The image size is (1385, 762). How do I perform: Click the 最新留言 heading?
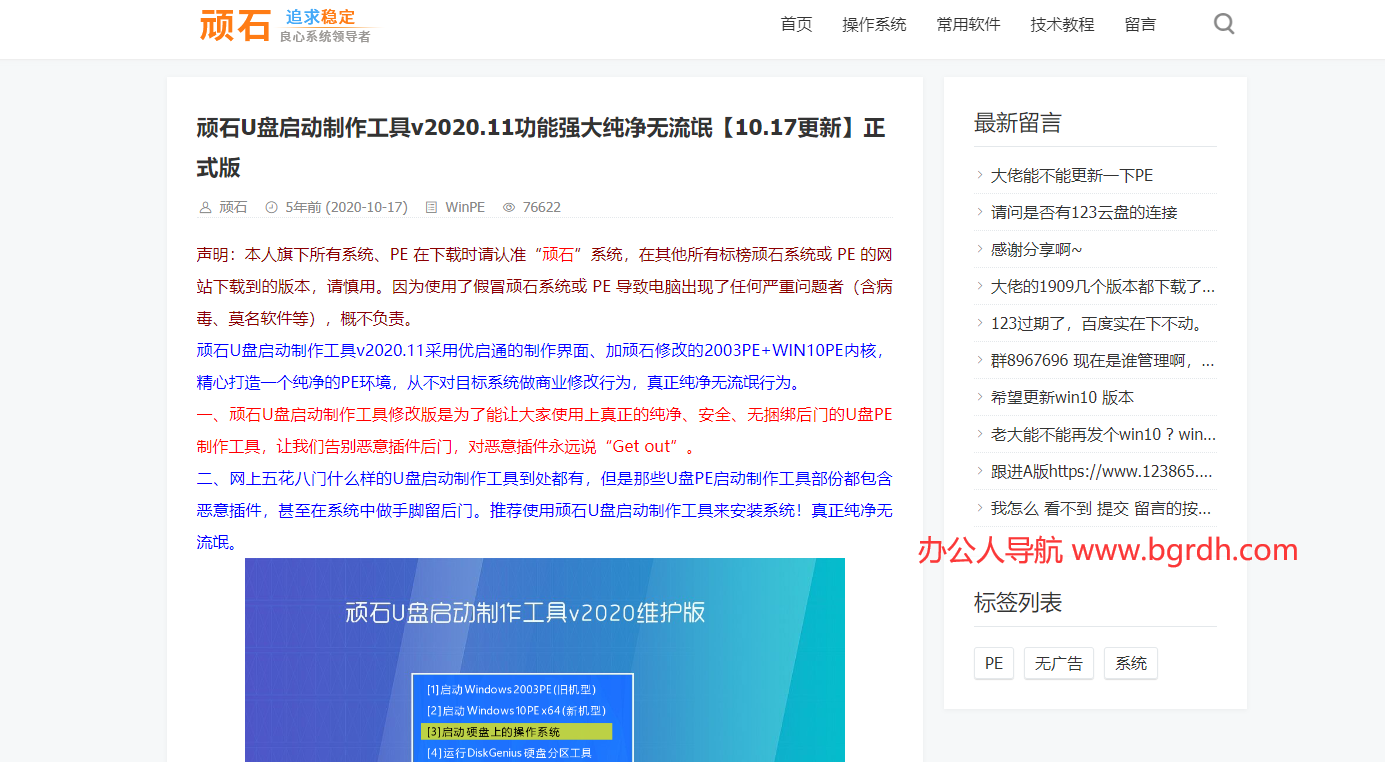(1018, 123)
